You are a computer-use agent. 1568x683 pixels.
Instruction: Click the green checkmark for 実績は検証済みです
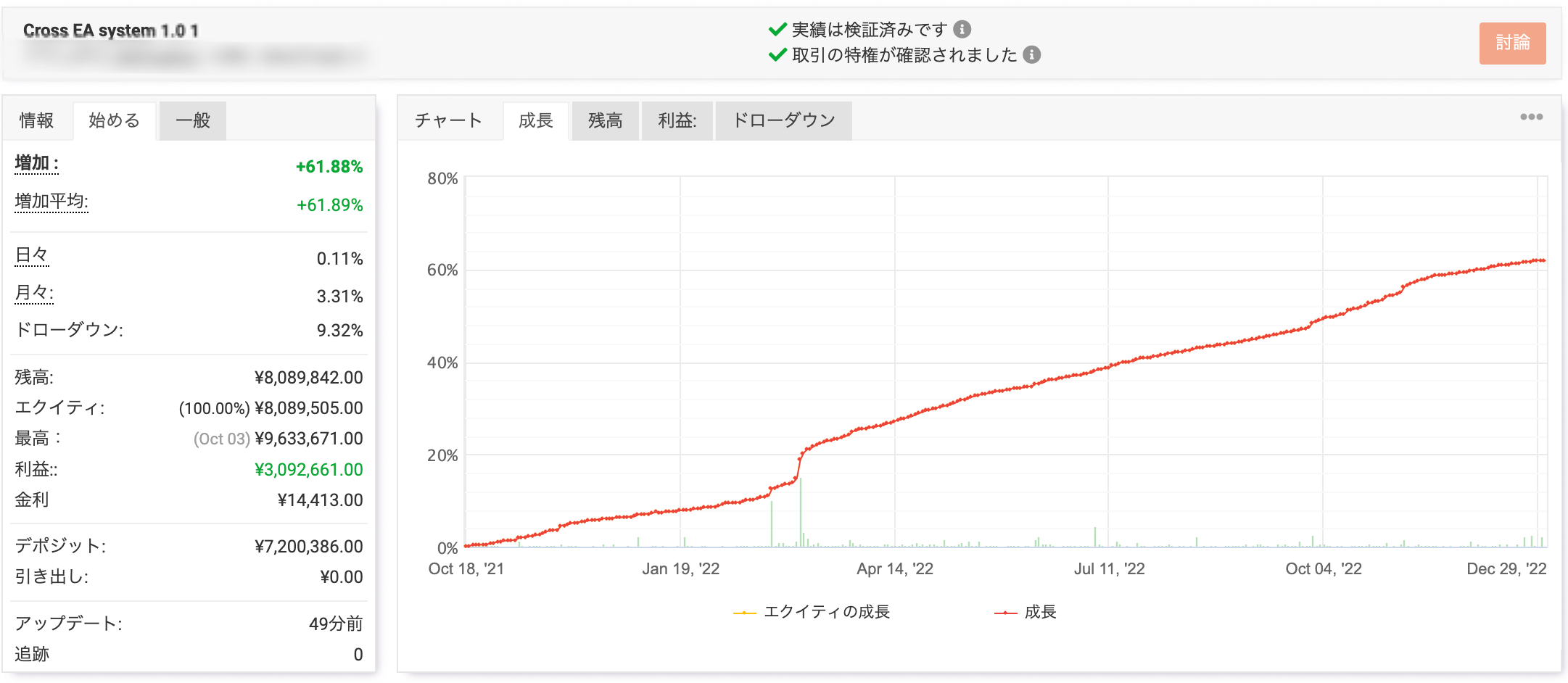point(777,29)
